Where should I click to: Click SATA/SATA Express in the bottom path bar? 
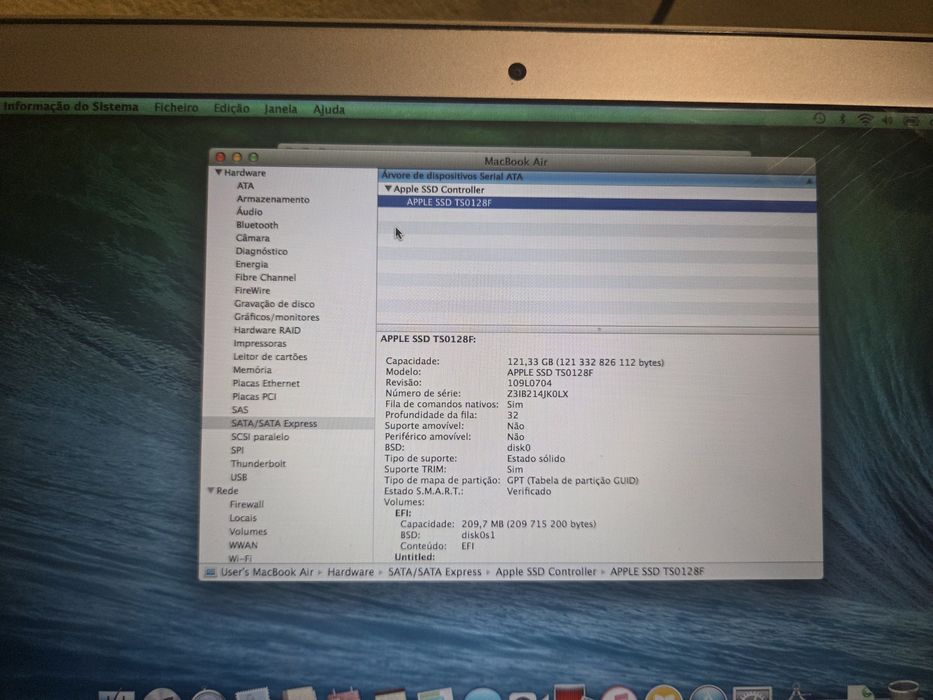point(434,572)
